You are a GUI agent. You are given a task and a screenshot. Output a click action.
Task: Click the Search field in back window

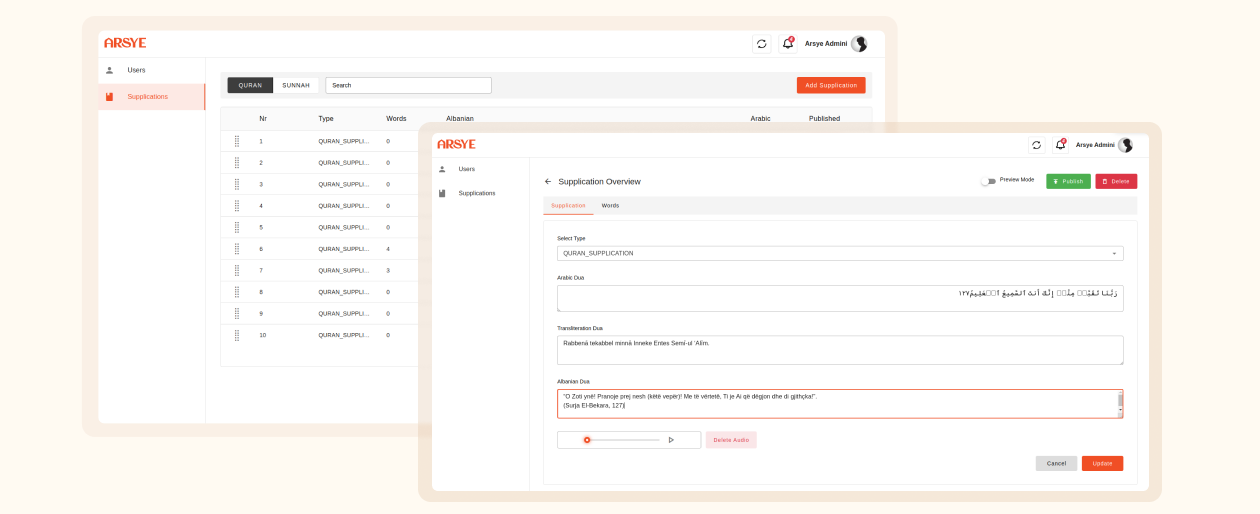[408, 85]
